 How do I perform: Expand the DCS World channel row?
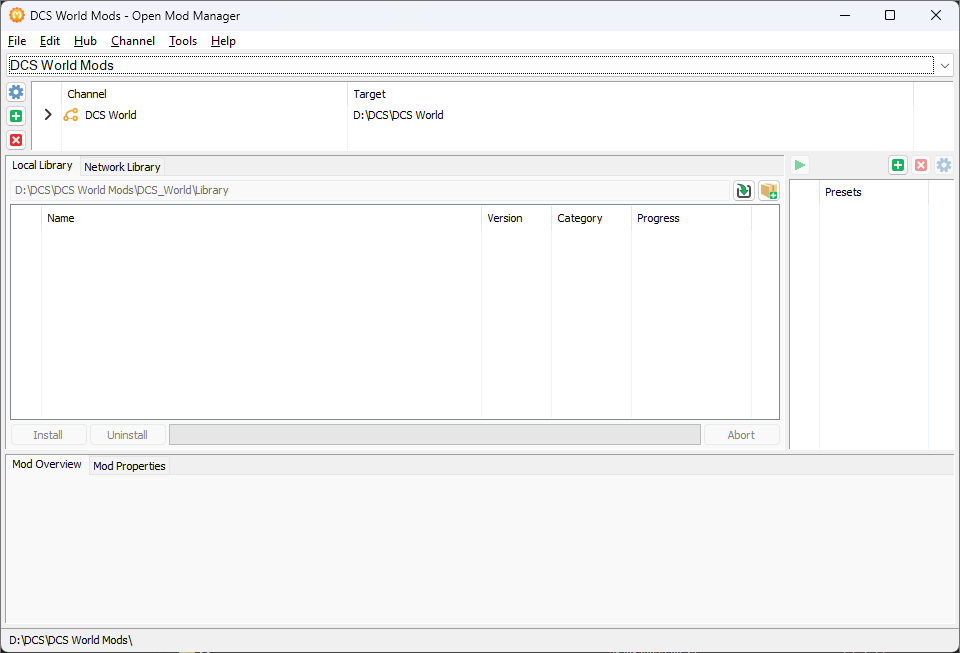pyautogui.click(x=47, y=115)
